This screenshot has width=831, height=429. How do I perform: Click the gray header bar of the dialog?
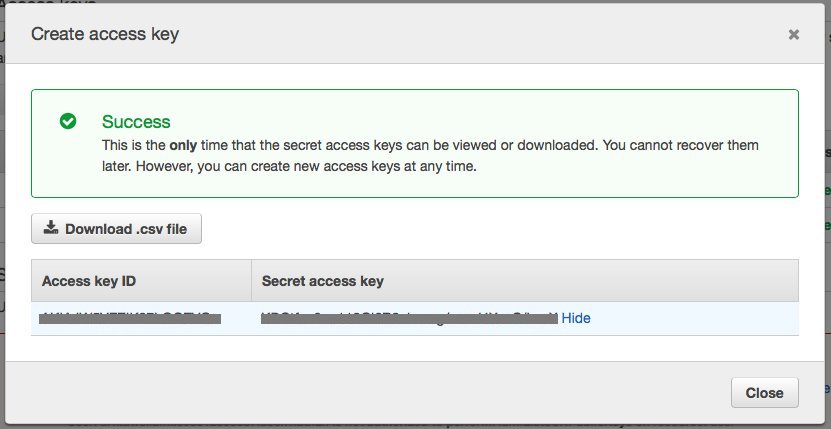point(415,34)
